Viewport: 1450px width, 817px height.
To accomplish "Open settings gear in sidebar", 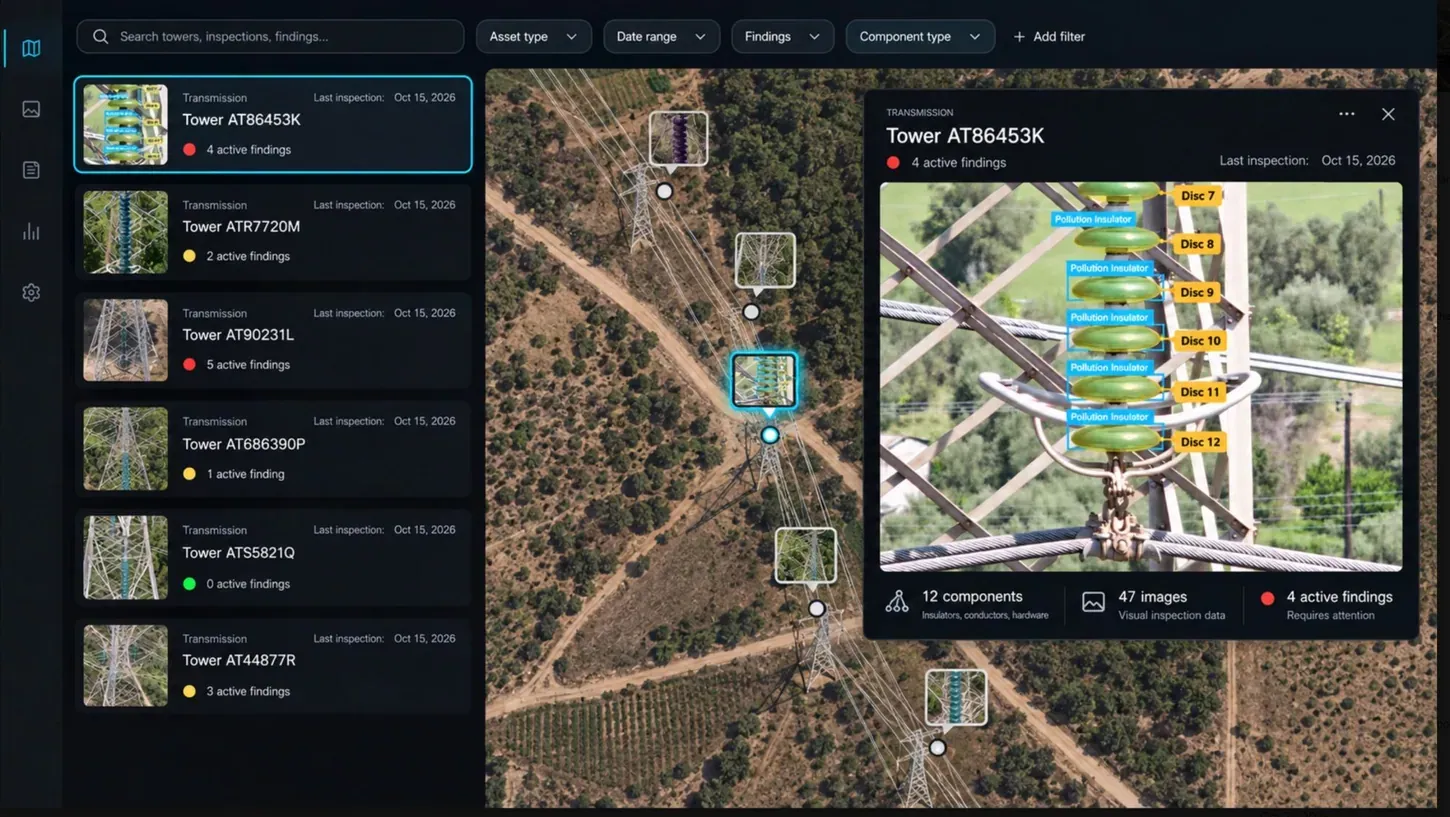I will click(x=31, y=293).
